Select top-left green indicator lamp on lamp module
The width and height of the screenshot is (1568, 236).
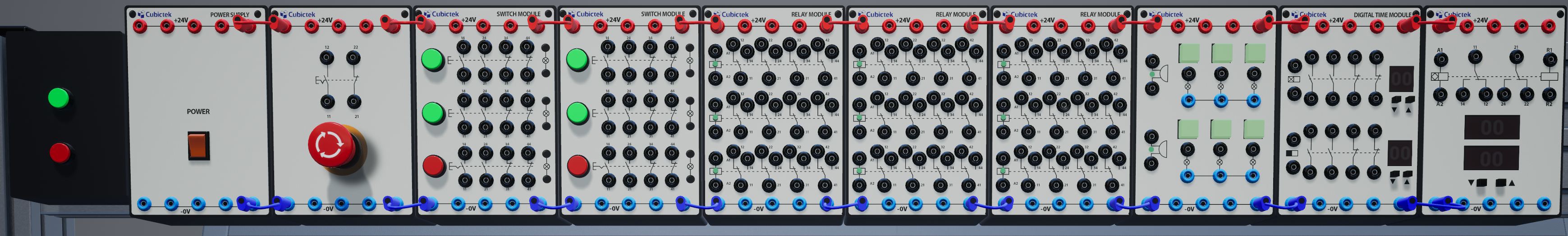tap(1189, 54)
